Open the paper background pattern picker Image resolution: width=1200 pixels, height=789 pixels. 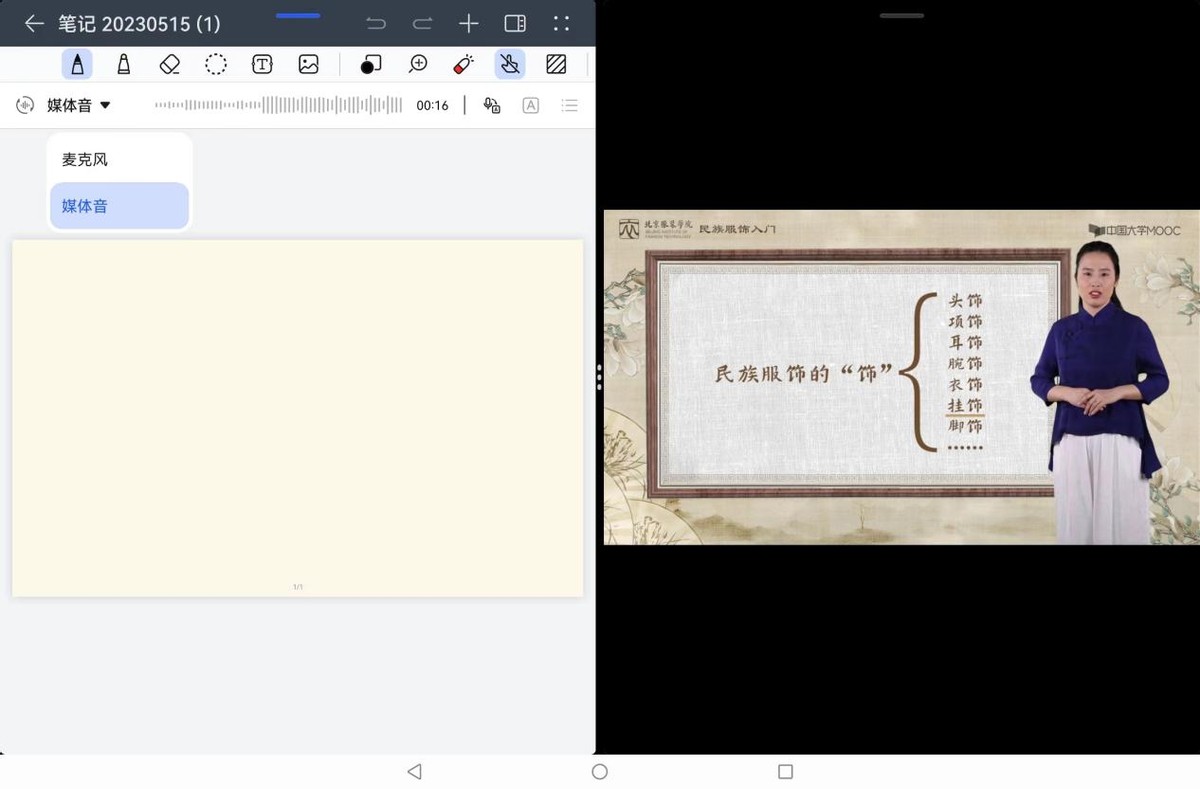[556, 63]
